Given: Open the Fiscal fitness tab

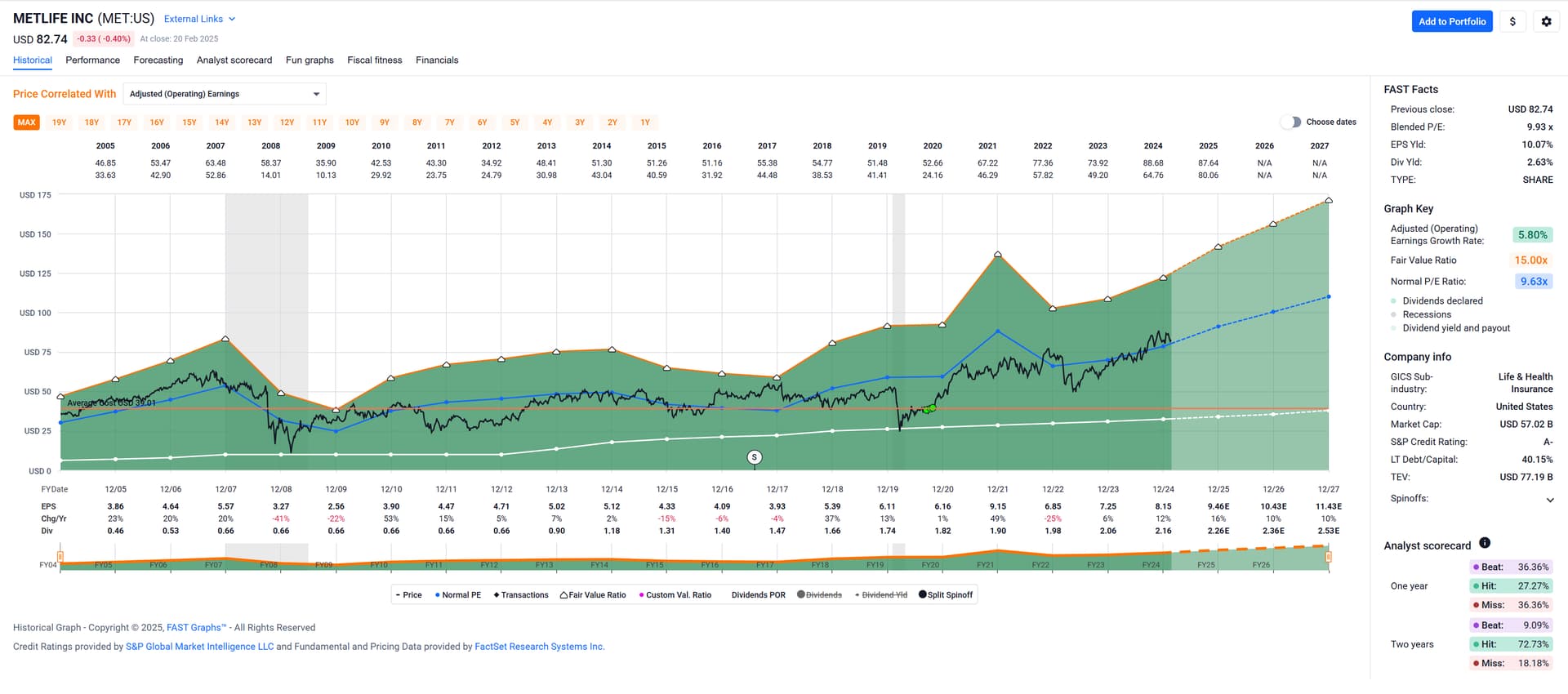Looking at the screenshot, I should (x=375, y=60).
